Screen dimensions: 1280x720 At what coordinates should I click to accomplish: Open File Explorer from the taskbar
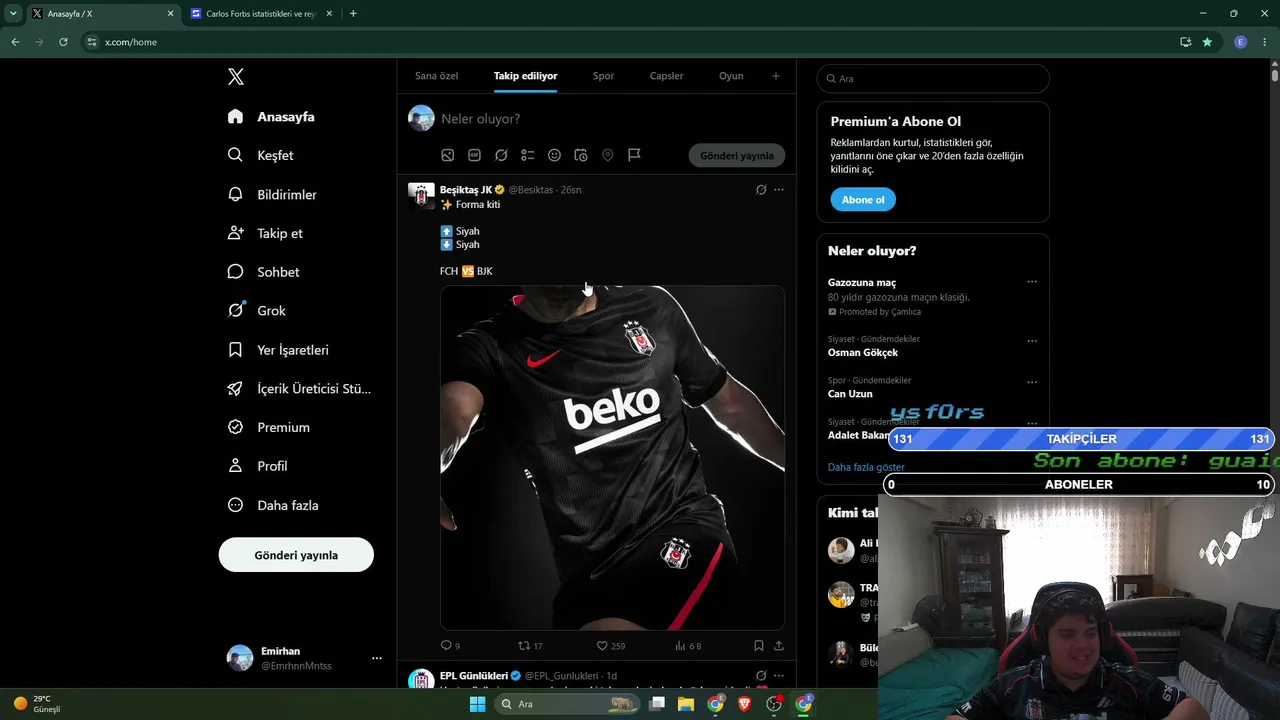686,704
